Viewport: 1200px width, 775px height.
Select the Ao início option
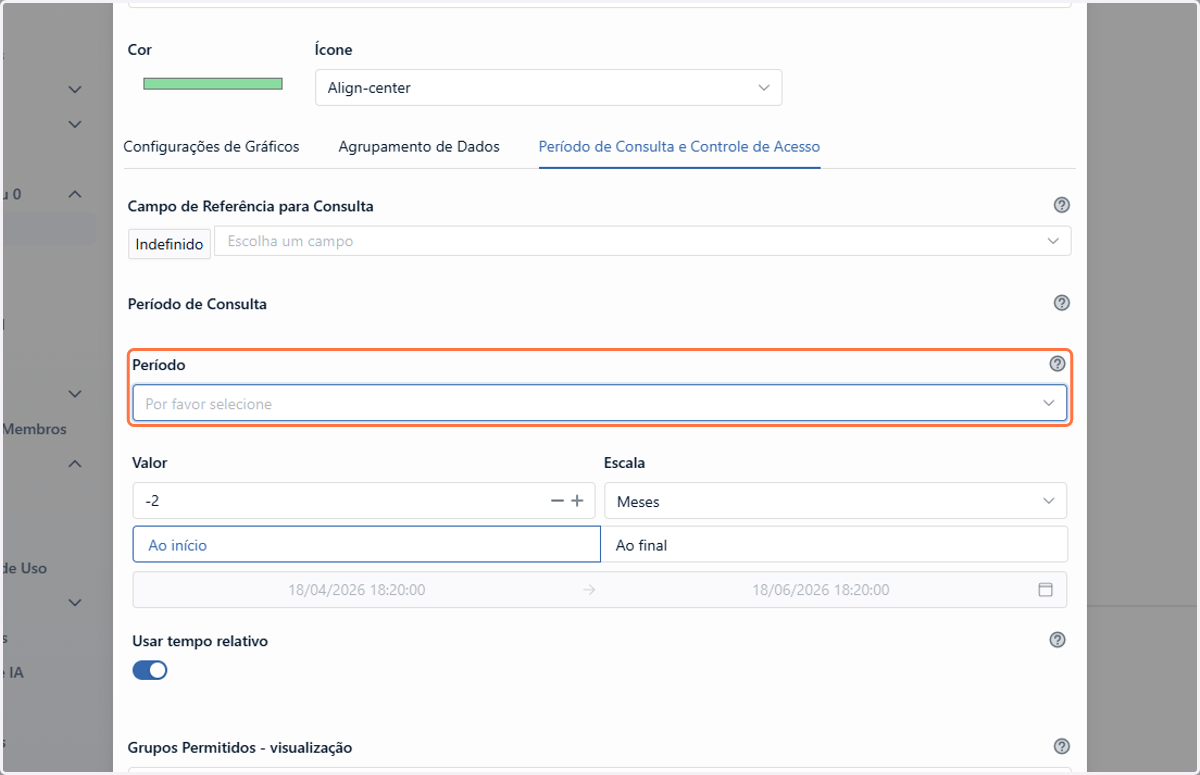click(x=366, y=545)
